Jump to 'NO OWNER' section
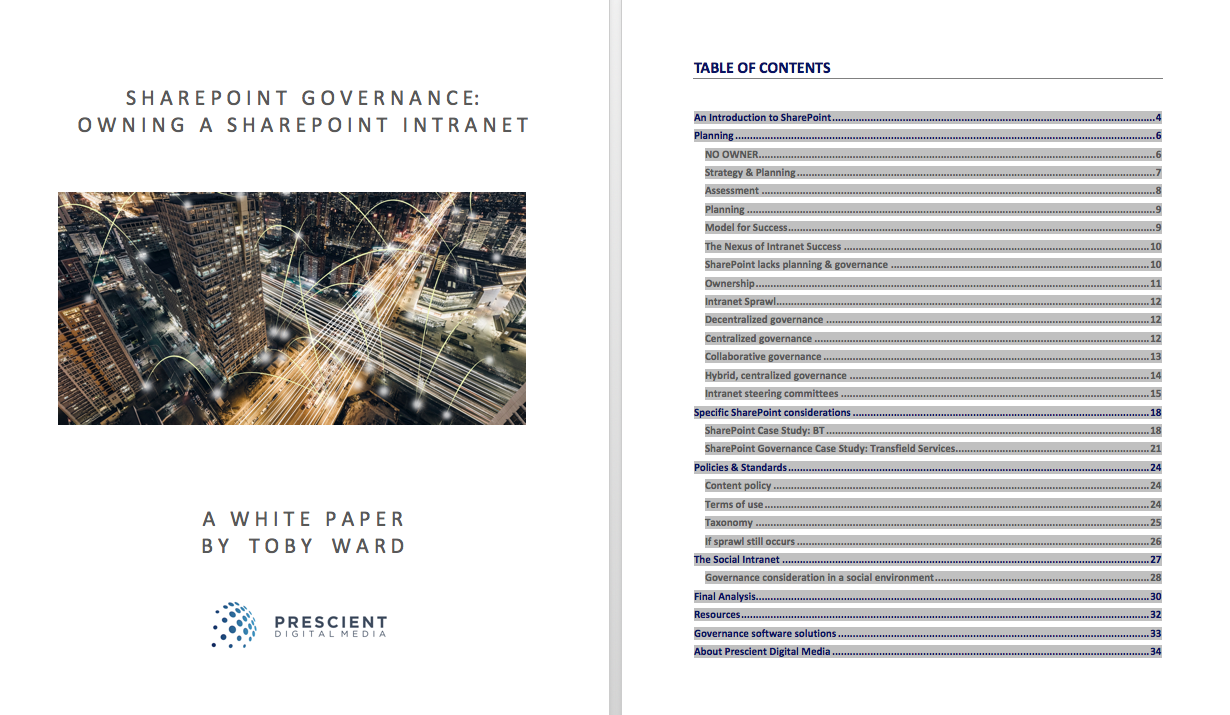Screen dimensions: 1230x715 pos(932,154)
